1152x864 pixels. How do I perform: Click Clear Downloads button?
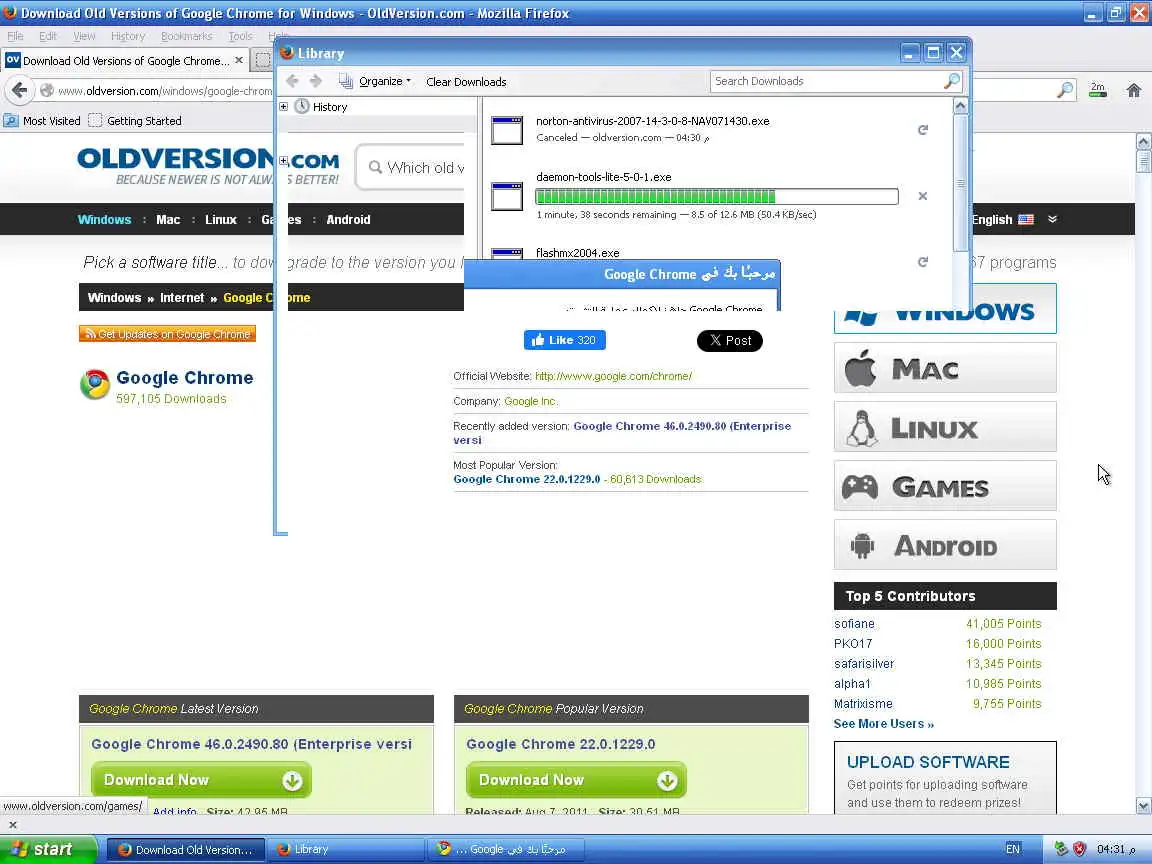point(466,82)
